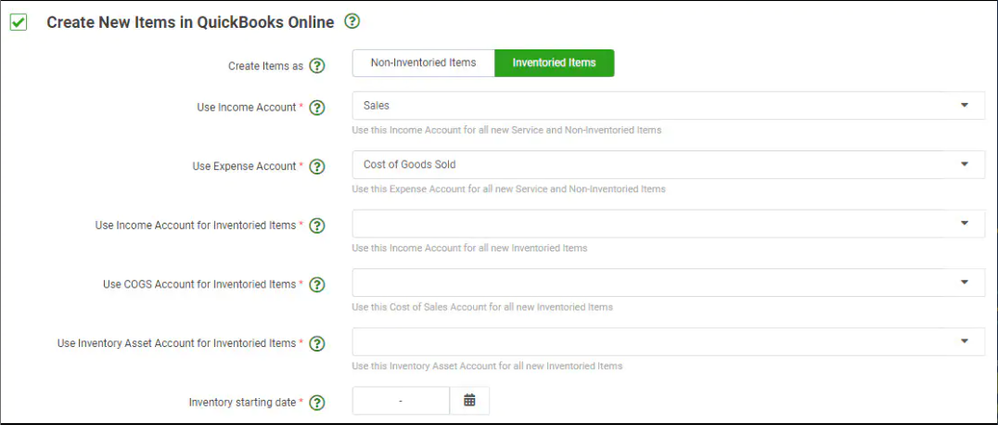Select the Inventoried Items option

pos(554,63)
